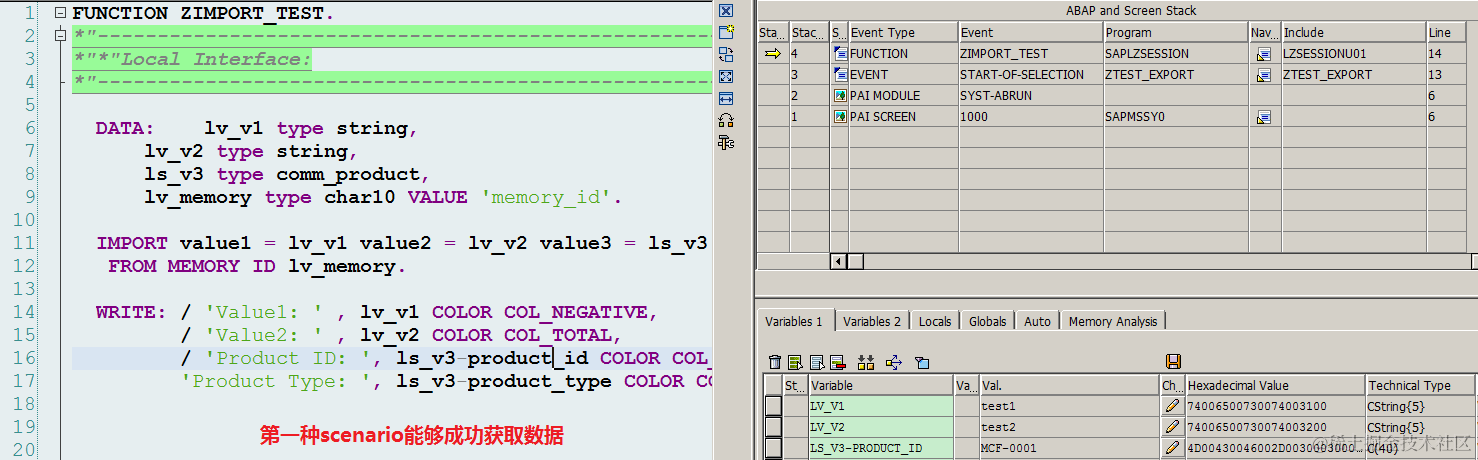1478x460 pixels.
Task: Select the LS_V3-PRODUCT_ID row selector box
Action: click(773, 448)
